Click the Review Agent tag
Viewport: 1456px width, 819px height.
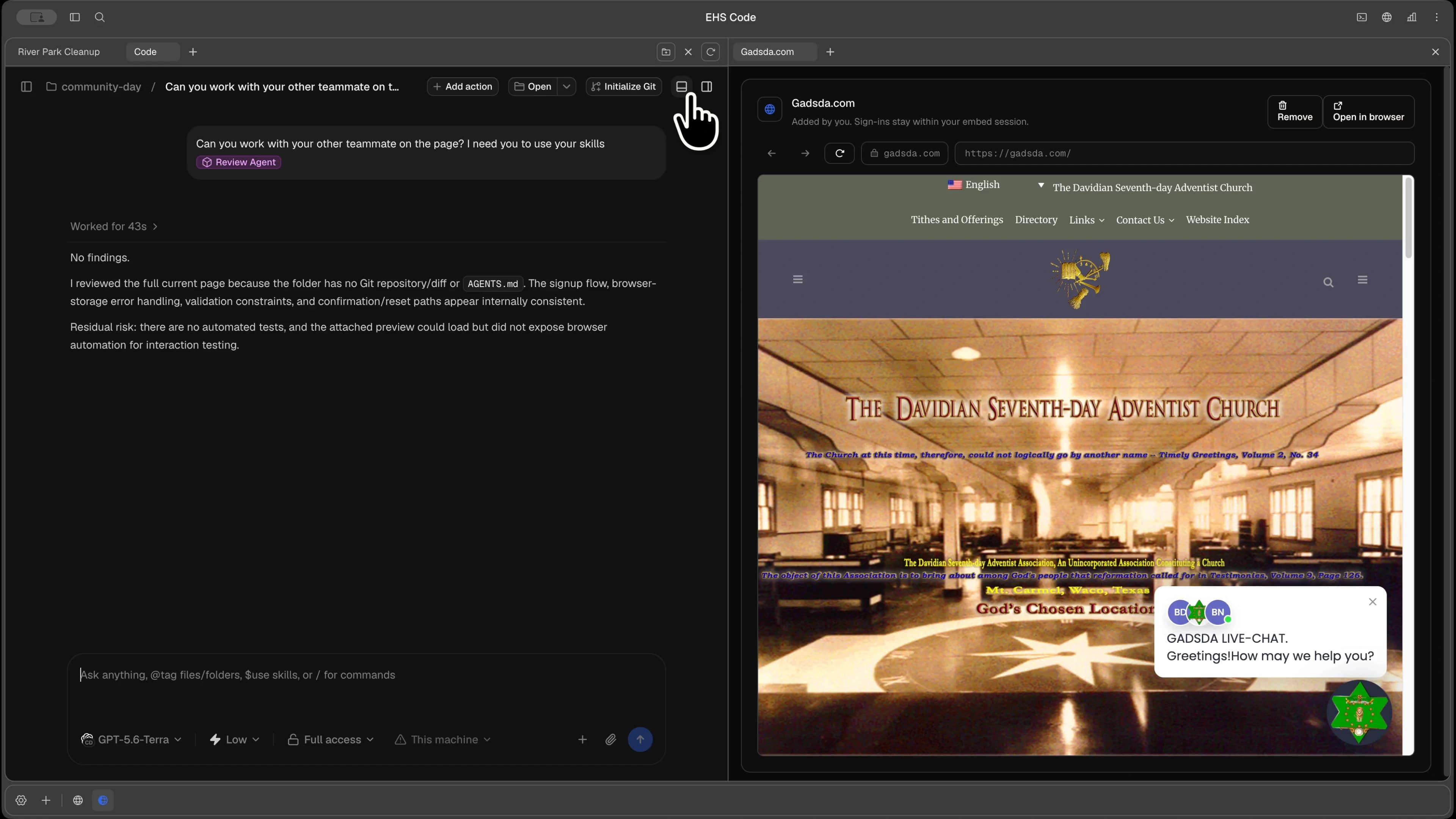click(238, 162)
